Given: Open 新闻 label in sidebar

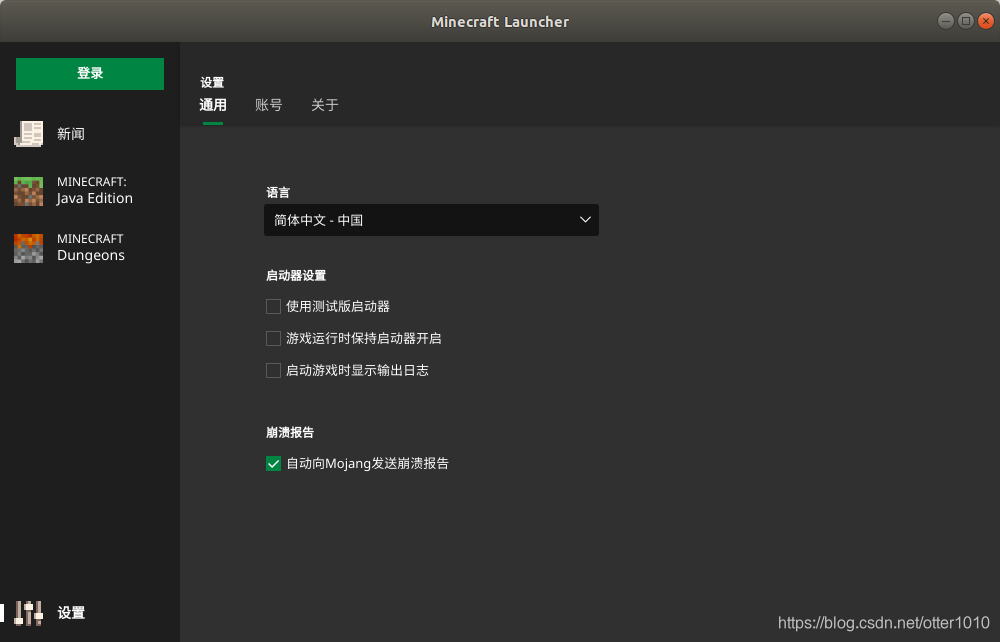Looking at the screenshot, I should (x=71, y=134).
